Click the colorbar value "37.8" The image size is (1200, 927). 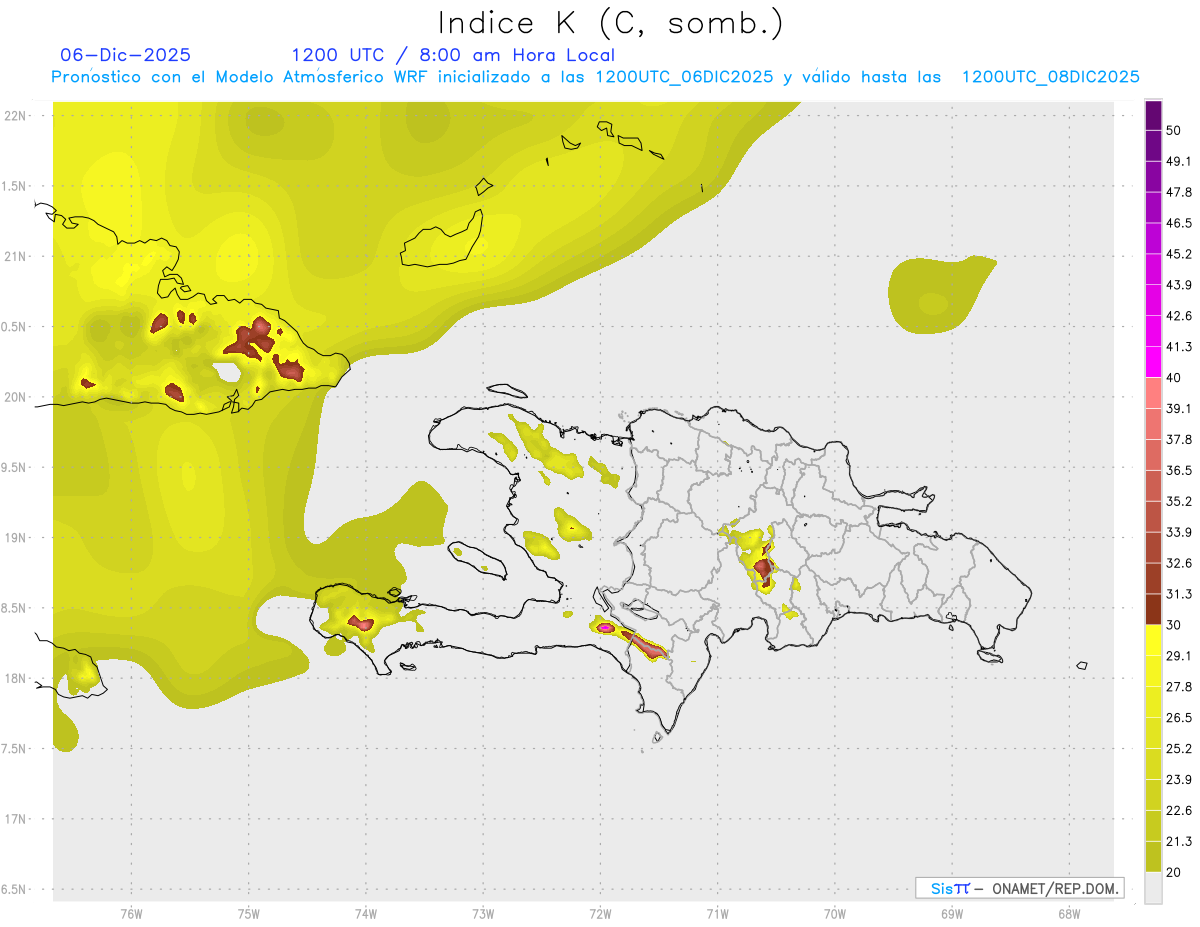pyautogui.click(x=1178, y=439)
